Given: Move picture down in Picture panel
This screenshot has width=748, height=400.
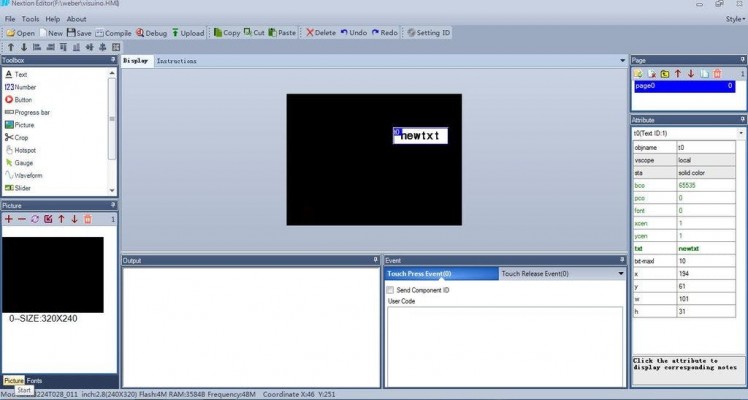Looking at the screenshot, I should (74, 219).
